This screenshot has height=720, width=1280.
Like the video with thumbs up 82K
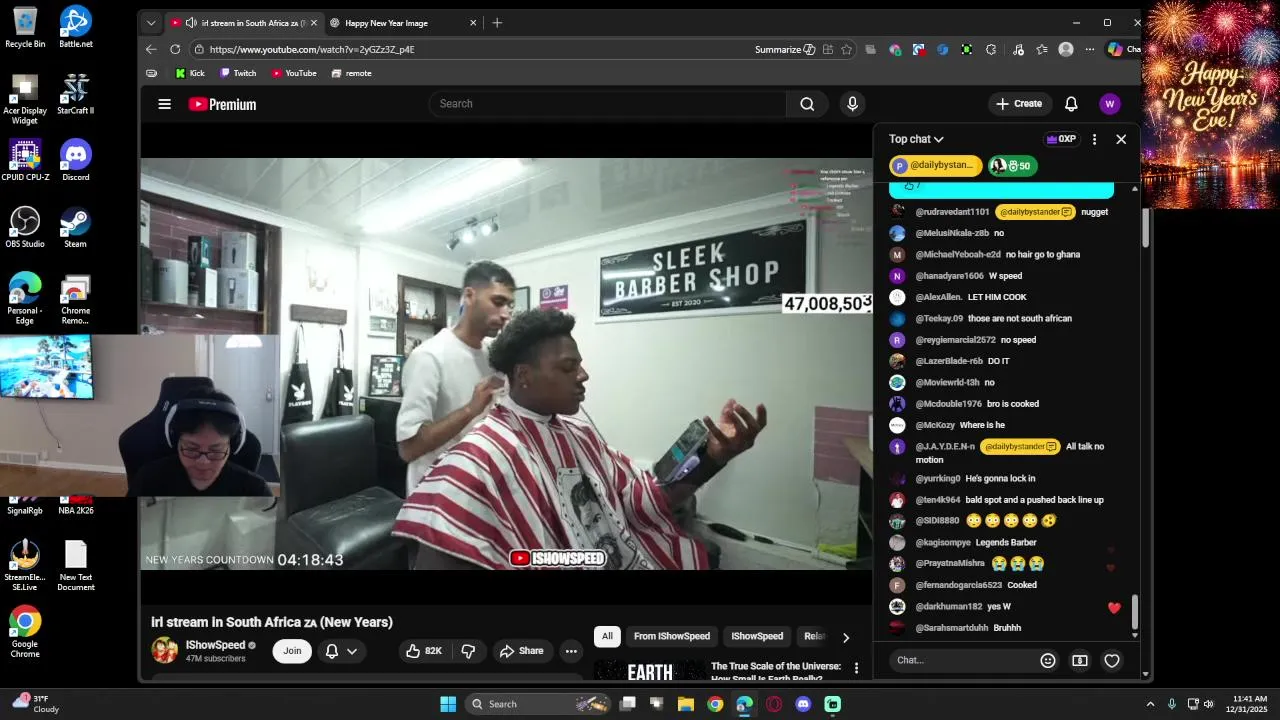(x=423, y=651)
